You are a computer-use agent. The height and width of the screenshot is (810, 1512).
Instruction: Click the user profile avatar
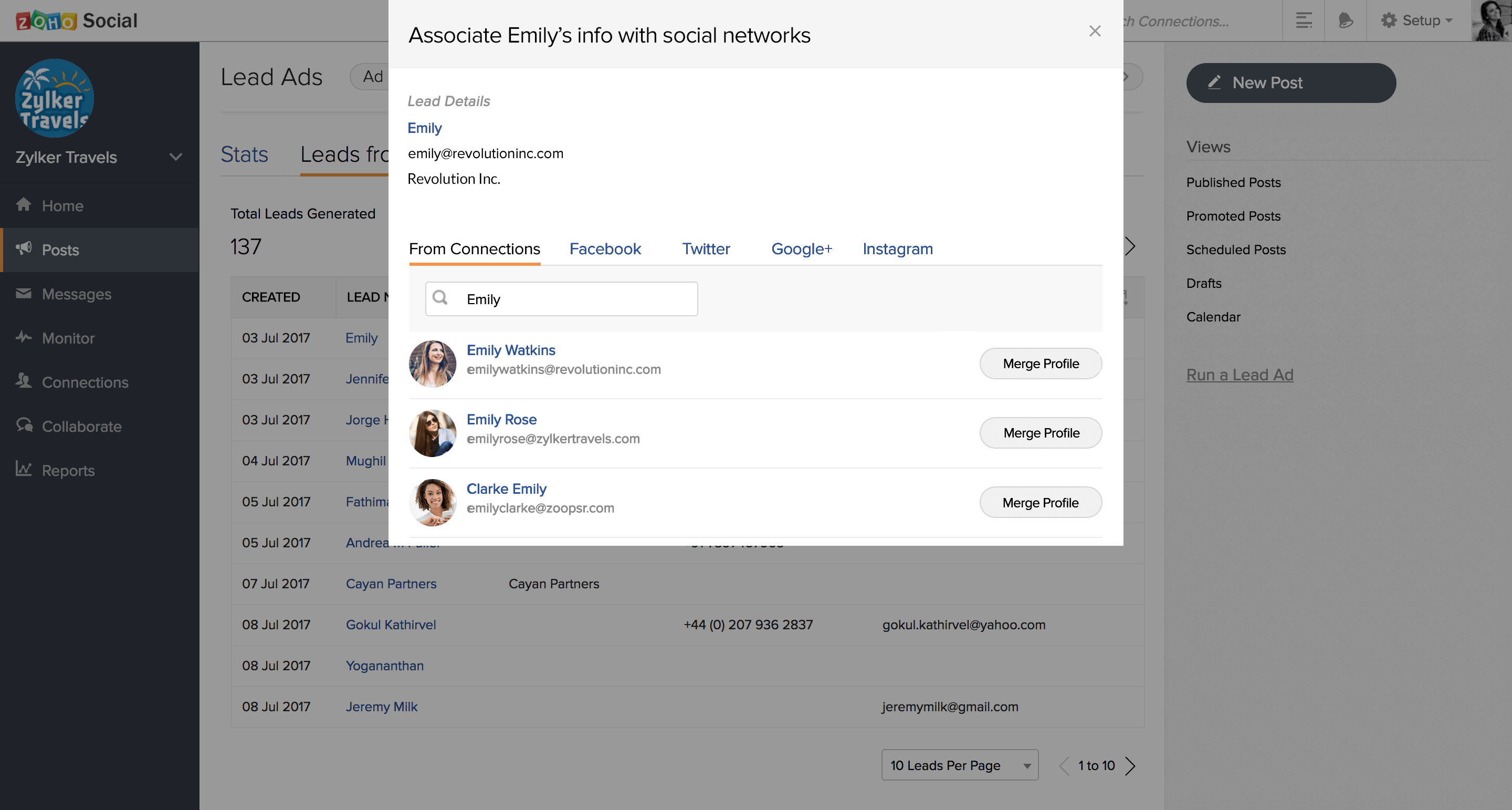pyautogui.click(x=1492, y=20)
